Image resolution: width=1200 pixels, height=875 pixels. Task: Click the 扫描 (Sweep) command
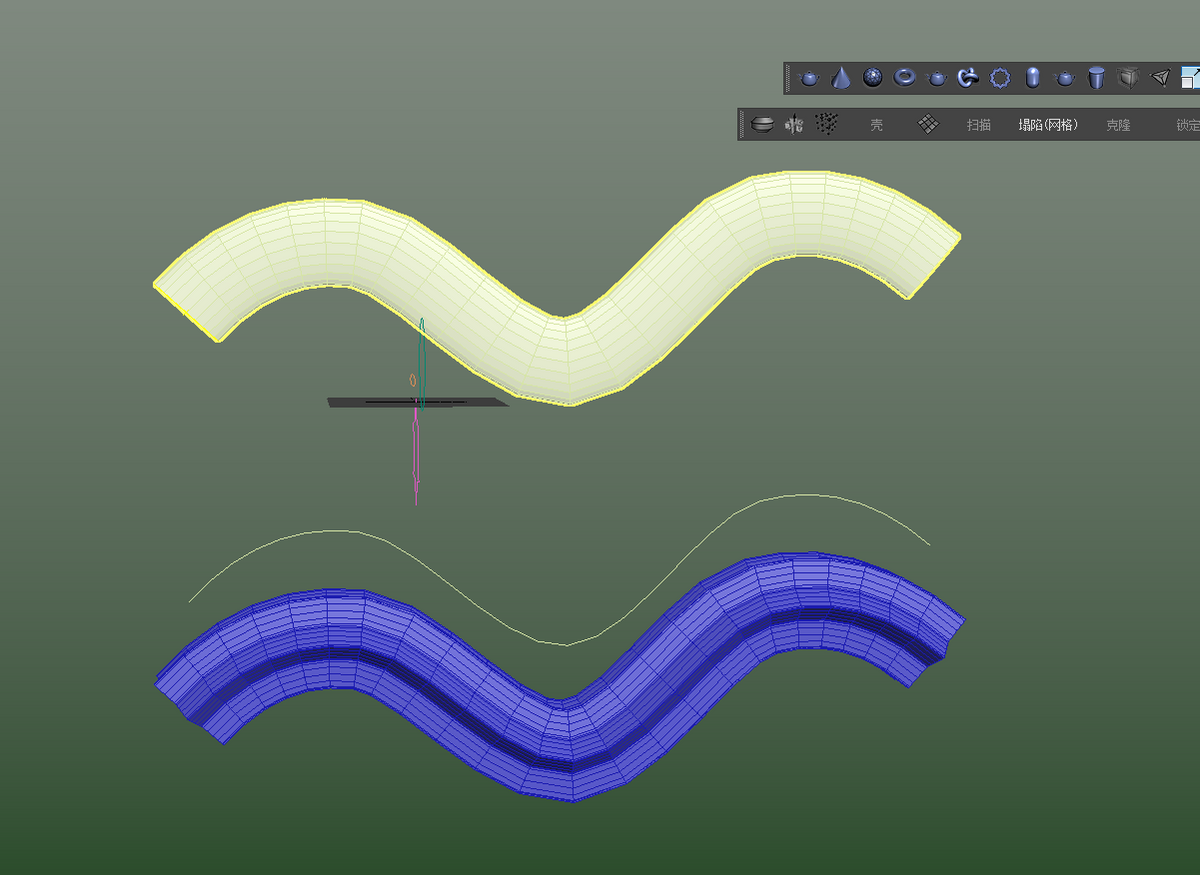point(978,124)
